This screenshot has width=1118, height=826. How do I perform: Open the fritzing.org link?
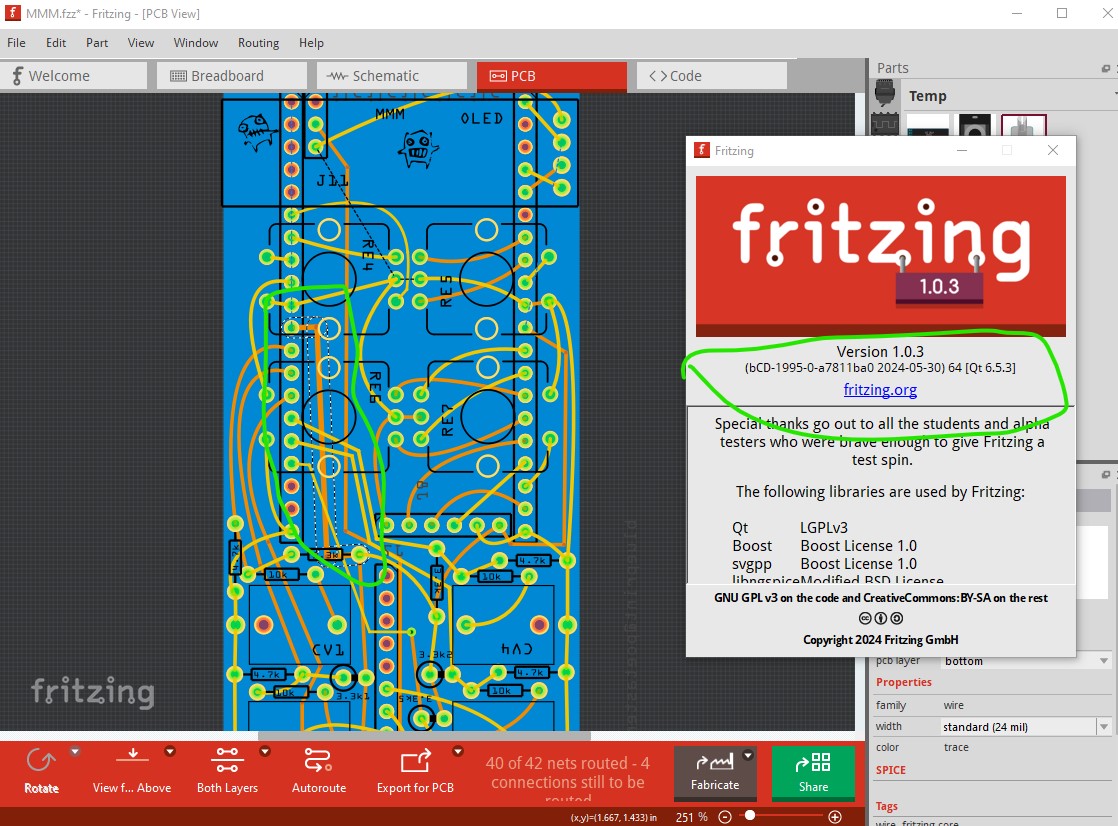880,390
